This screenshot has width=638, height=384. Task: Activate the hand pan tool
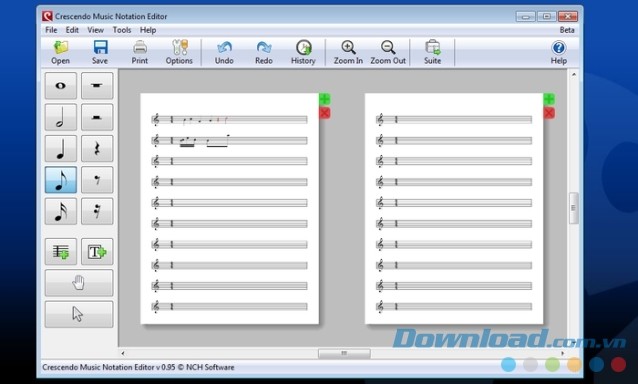click(x=79, y=283)
